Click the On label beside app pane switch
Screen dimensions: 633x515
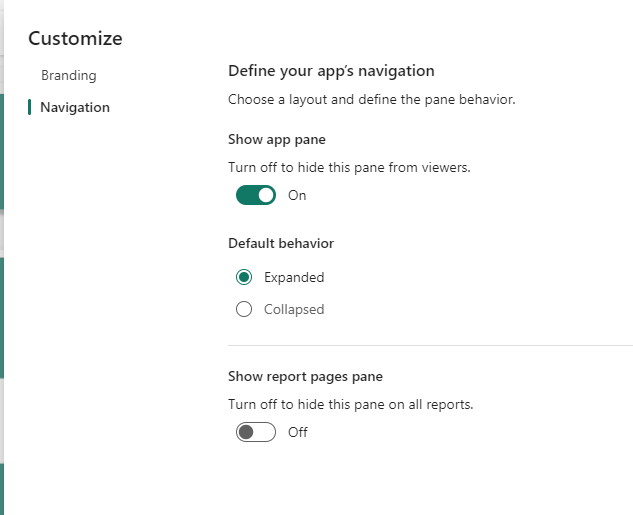click(x=297, y=195)
